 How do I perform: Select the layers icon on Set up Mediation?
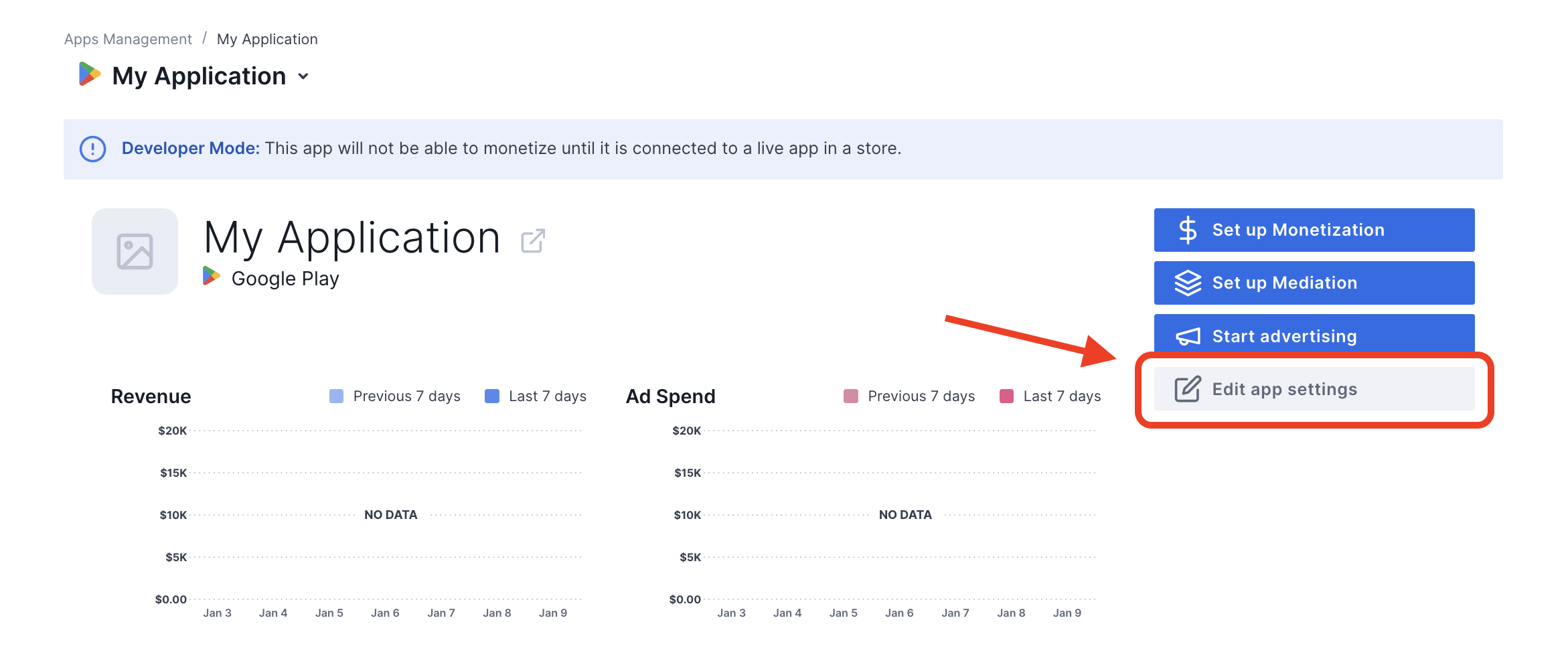(x=1188, y=283)
